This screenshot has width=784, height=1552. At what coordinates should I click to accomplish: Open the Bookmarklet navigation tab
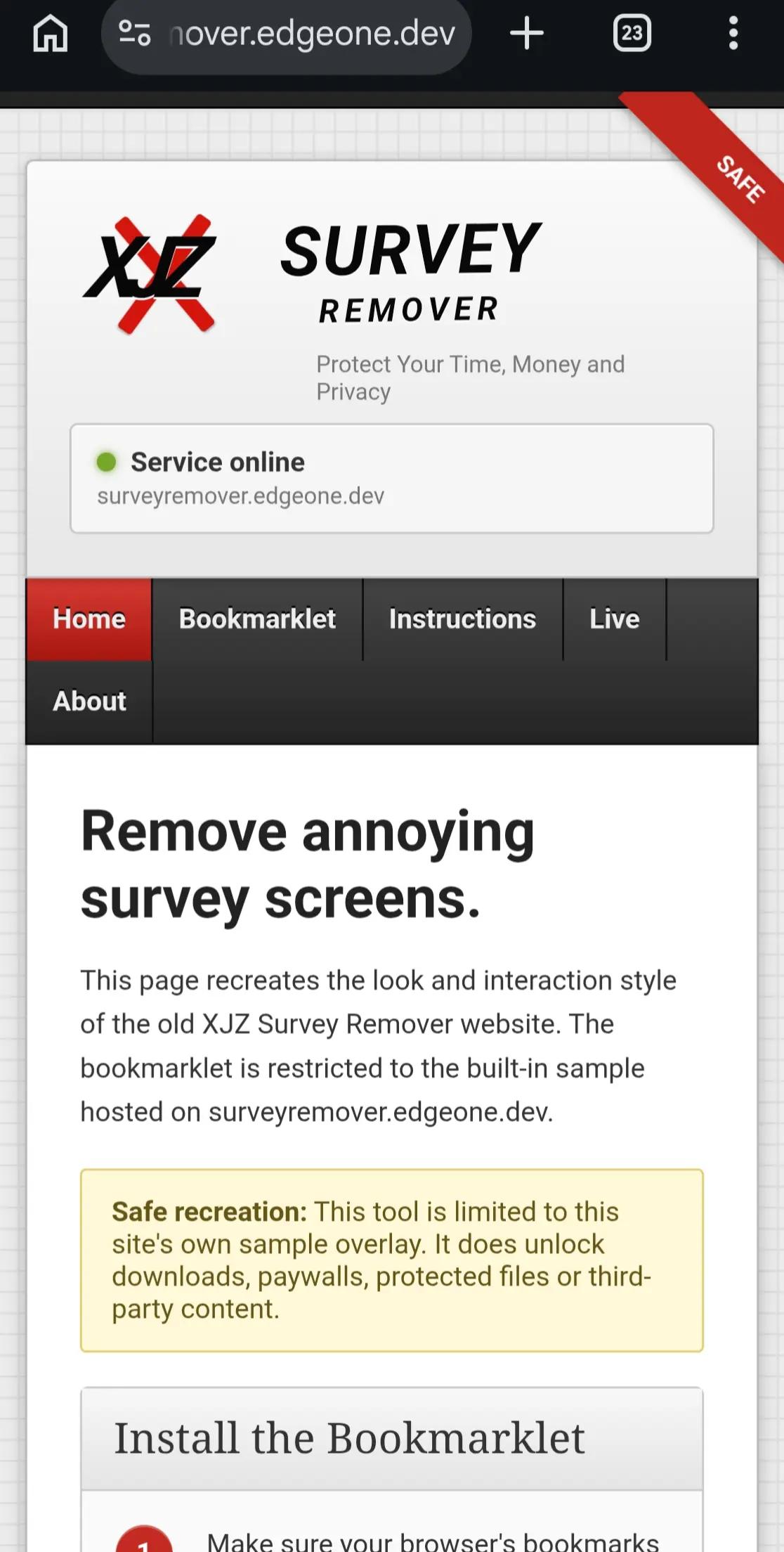tap(257, 619)
